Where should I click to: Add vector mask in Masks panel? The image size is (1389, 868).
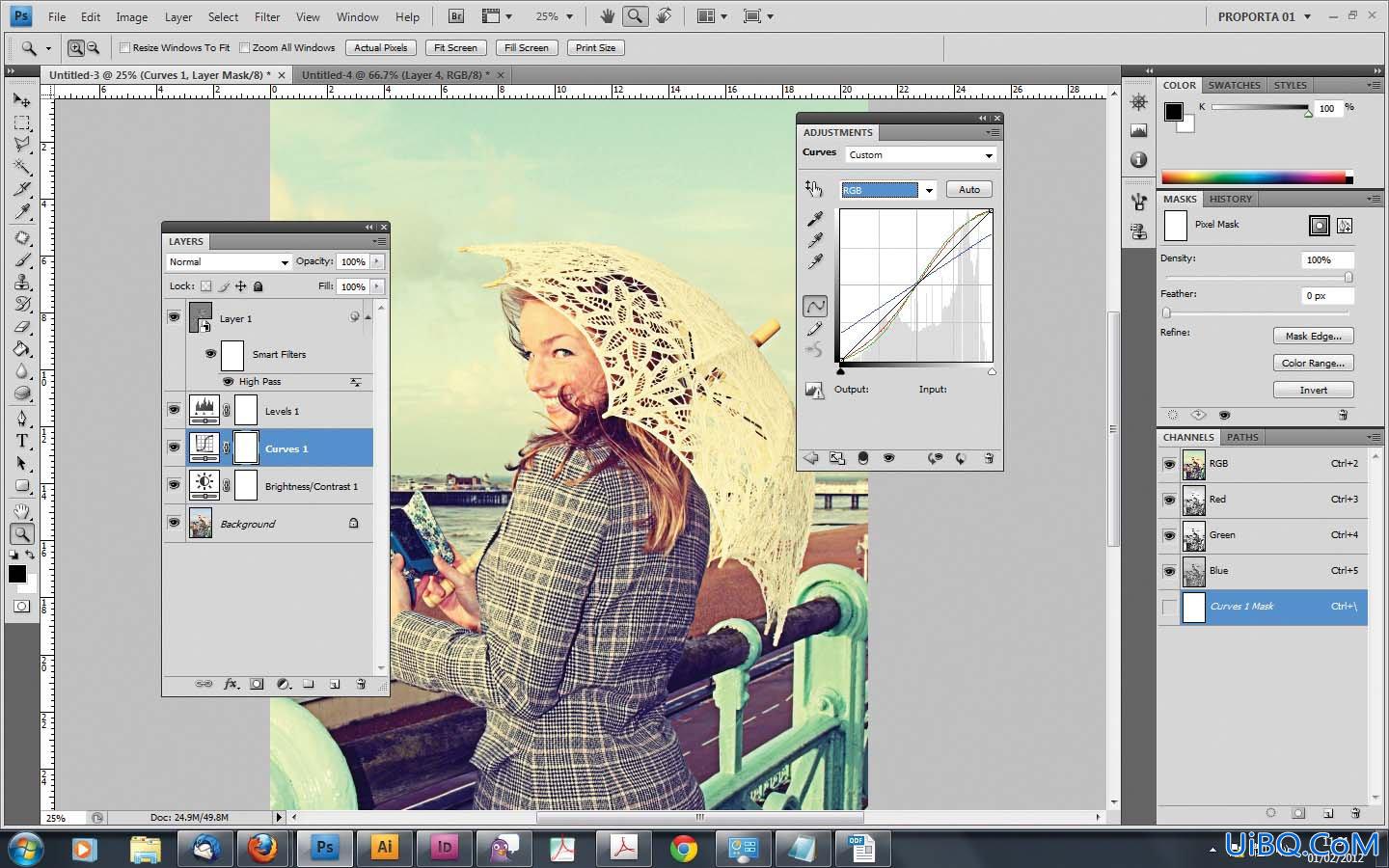tap(1345, 226)
